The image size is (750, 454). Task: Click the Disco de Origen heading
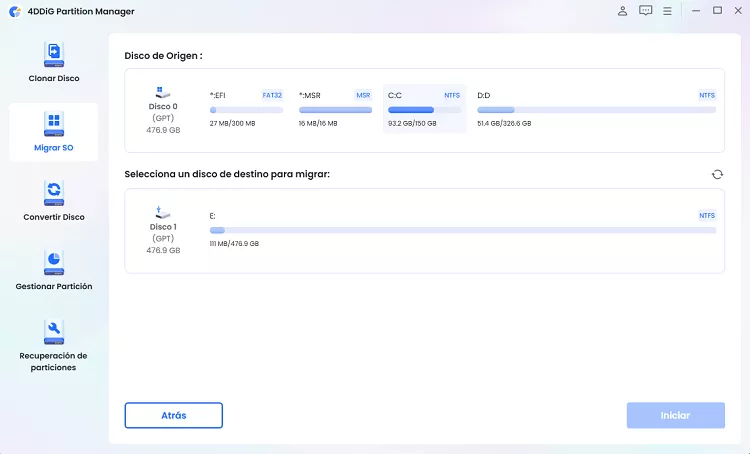(163, 55)
